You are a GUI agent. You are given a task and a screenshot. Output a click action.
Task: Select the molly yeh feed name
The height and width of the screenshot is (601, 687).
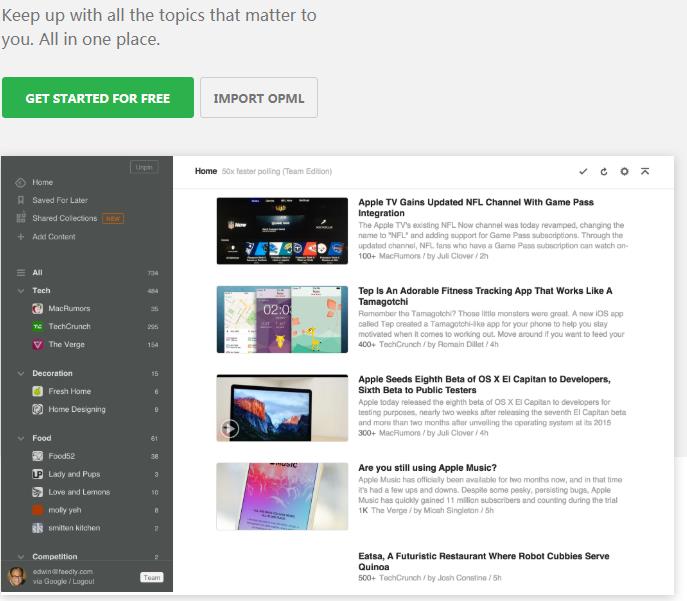[x=64, y=510]
